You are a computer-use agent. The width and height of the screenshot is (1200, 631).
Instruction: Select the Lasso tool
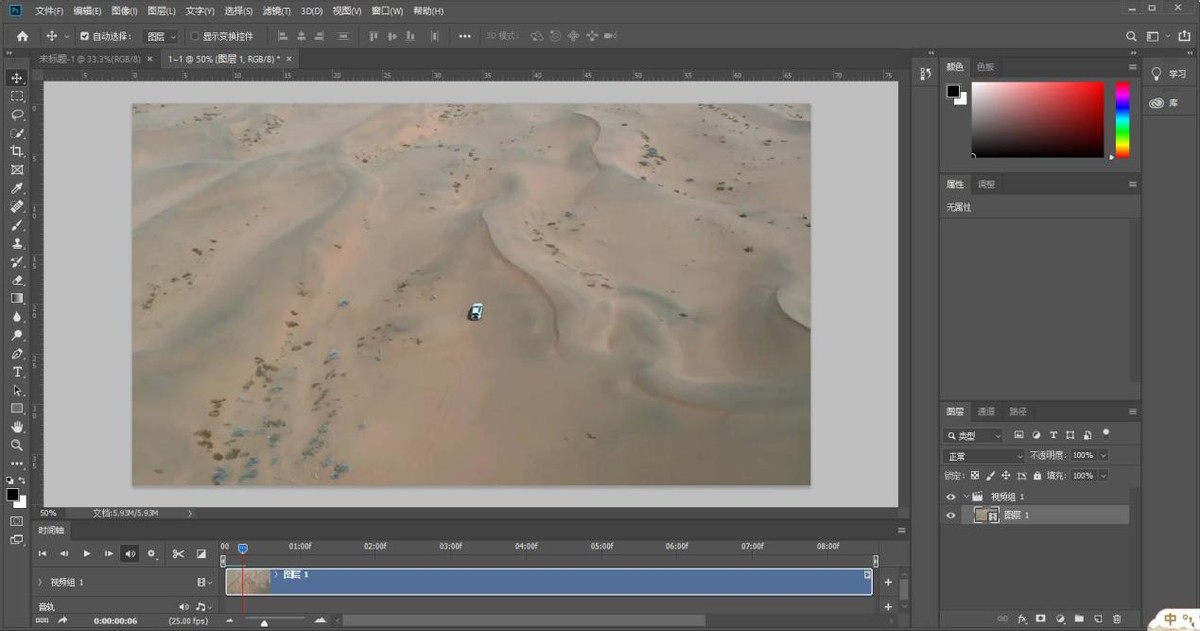coord(17,115)
